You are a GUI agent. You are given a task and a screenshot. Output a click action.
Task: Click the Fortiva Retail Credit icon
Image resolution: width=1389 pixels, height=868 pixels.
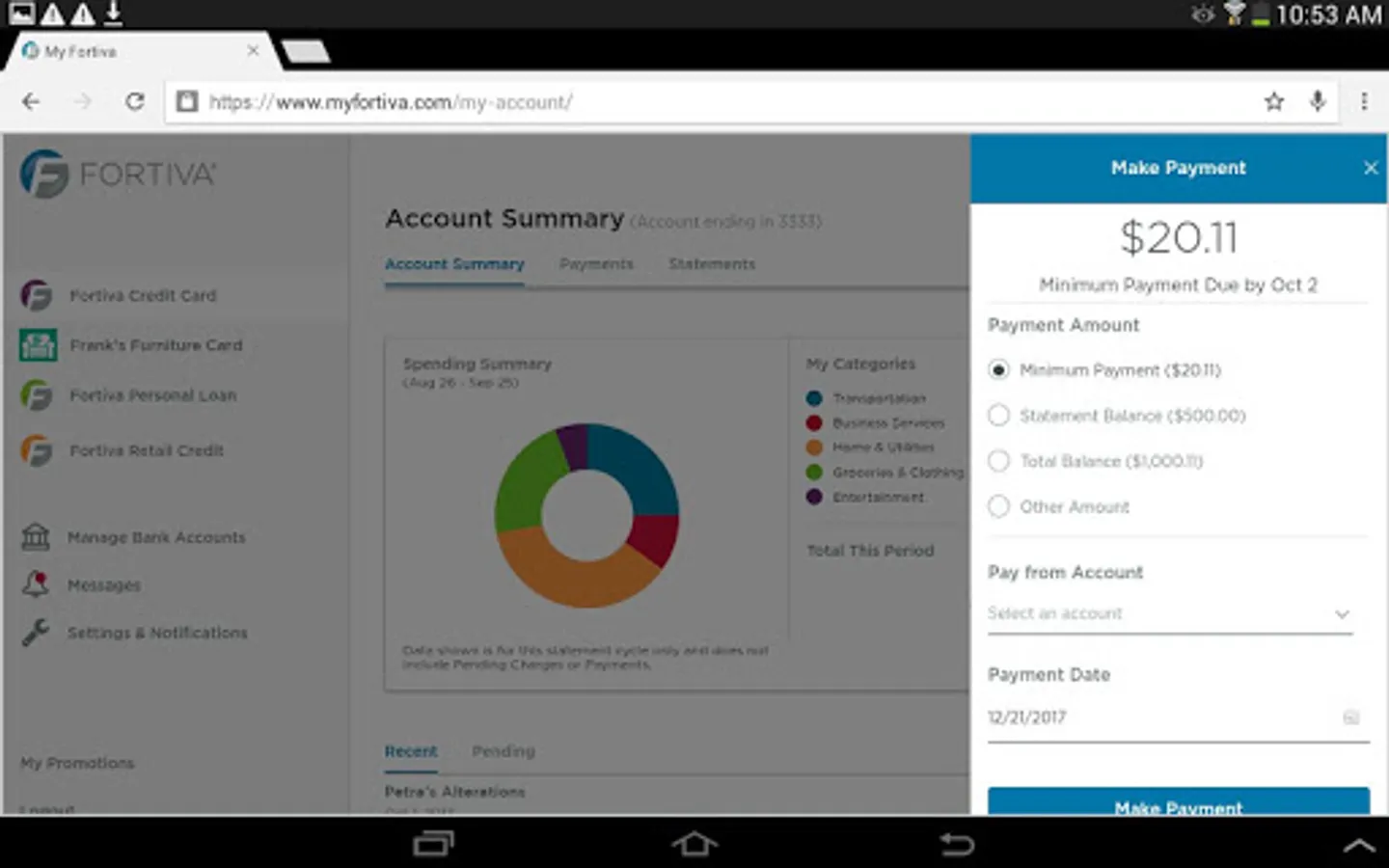[x=37, y=450]
